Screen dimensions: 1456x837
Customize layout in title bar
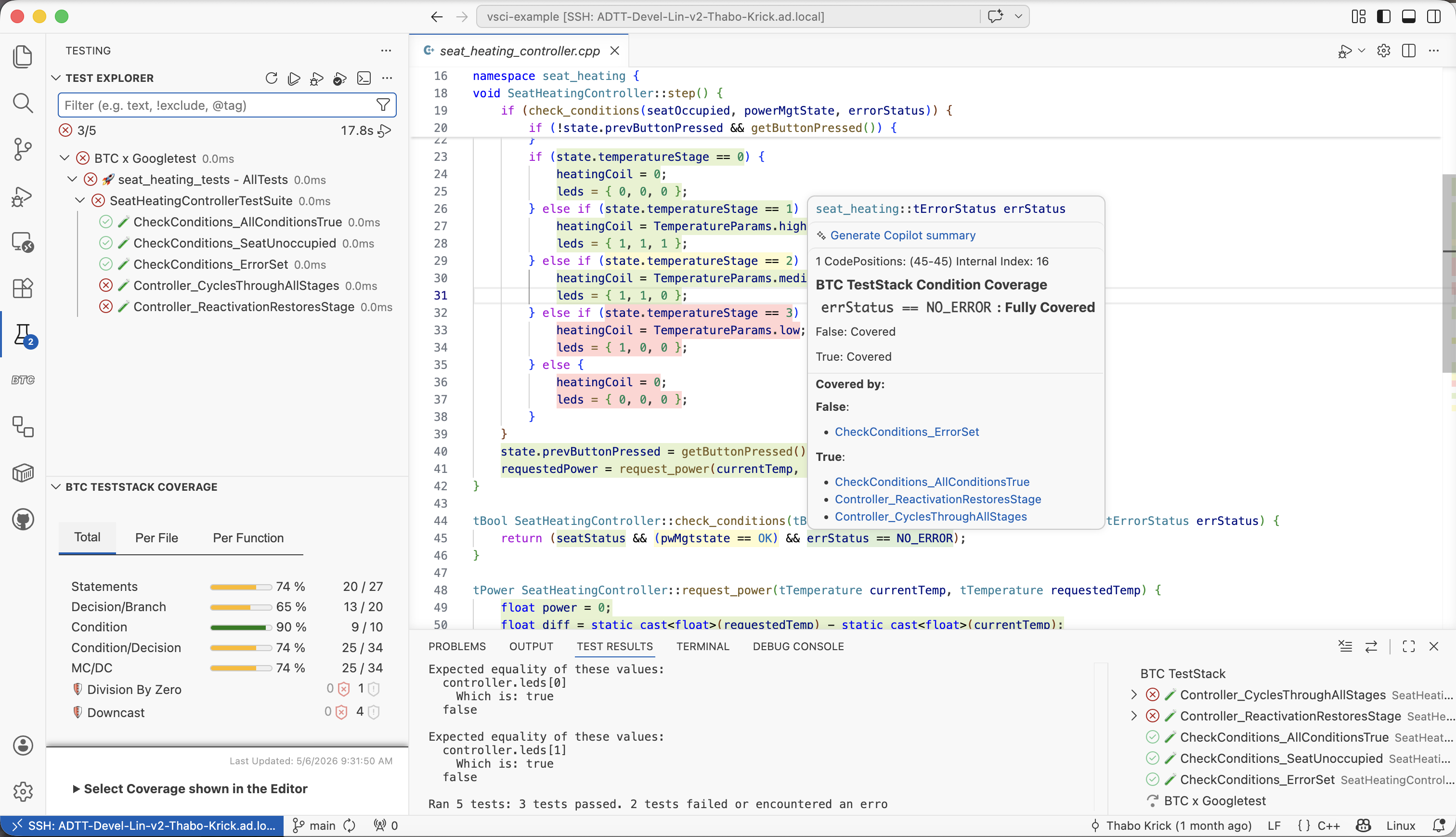(x=1359, y=17)
